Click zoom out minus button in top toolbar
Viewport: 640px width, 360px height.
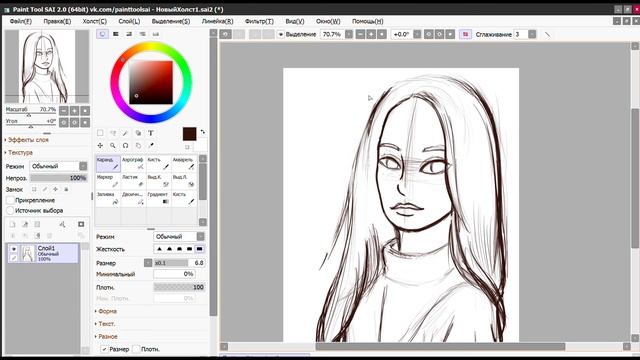360,34
